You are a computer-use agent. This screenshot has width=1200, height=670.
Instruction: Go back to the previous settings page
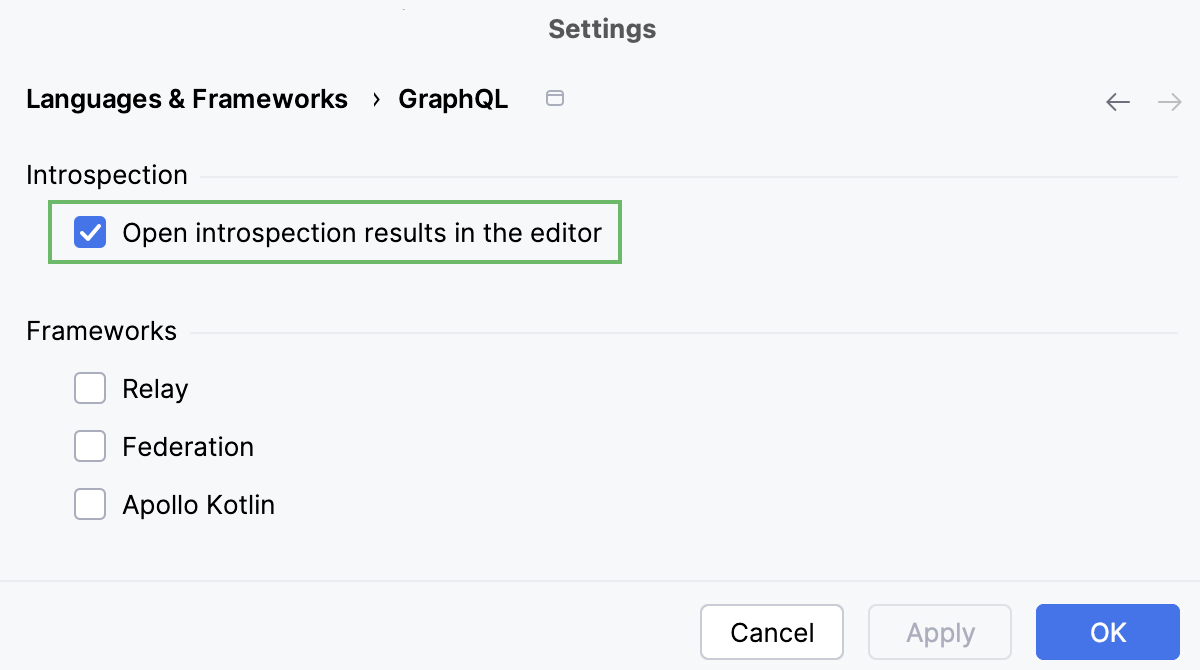pos(1118,102)
